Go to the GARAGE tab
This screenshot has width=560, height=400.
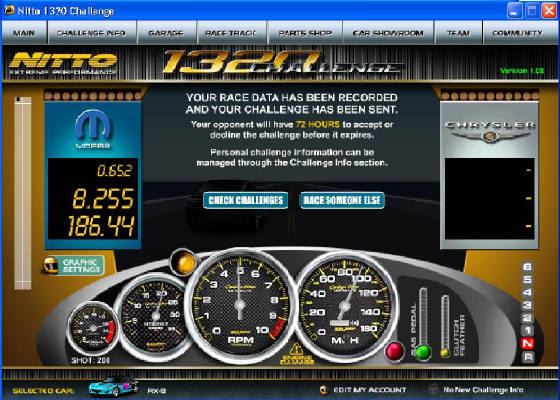coord(166,33)
